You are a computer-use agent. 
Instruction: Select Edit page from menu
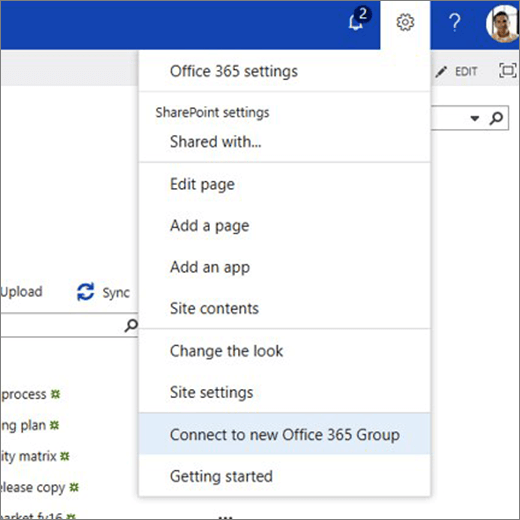point(285,184)
